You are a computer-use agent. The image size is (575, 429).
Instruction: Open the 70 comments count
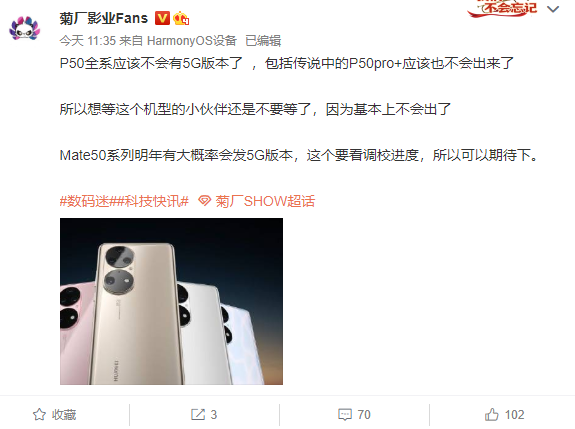[x=364, y=415]
